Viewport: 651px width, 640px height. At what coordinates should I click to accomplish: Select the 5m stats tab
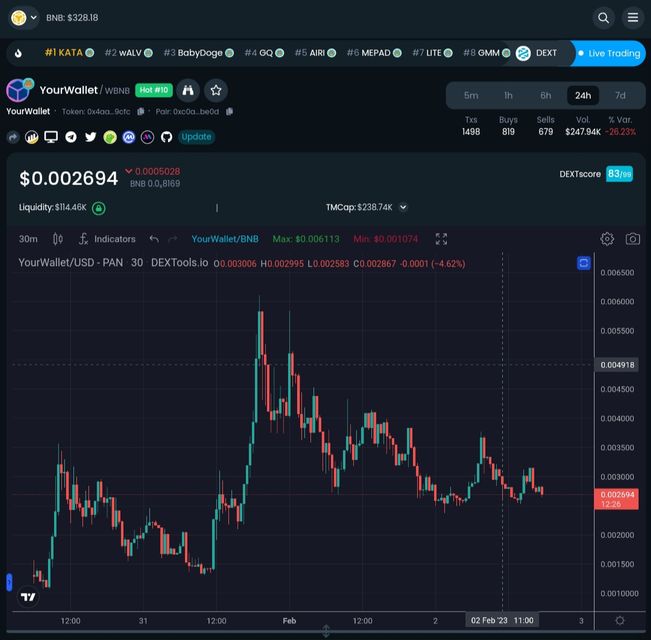coord(471,95)
